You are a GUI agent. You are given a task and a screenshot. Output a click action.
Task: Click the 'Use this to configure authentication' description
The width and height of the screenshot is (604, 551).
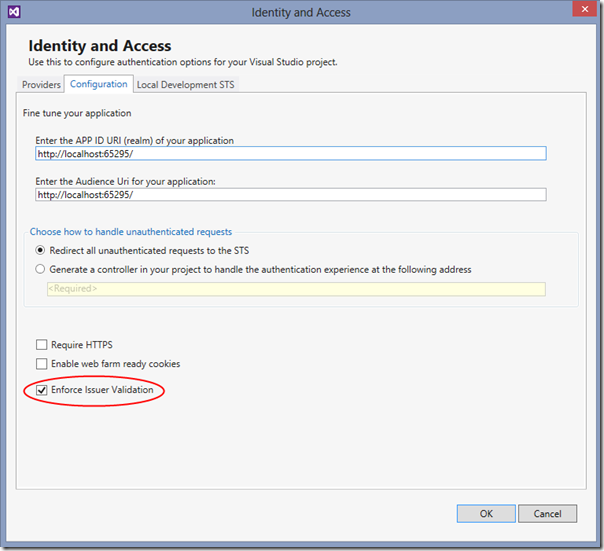183,62
